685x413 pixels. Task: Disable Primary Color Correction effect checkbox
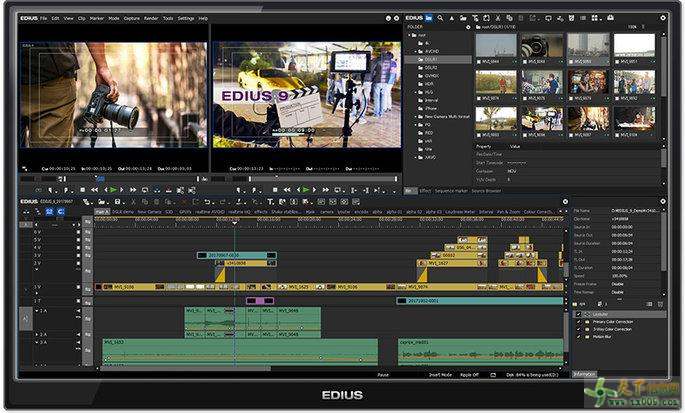tap(579, 322)
